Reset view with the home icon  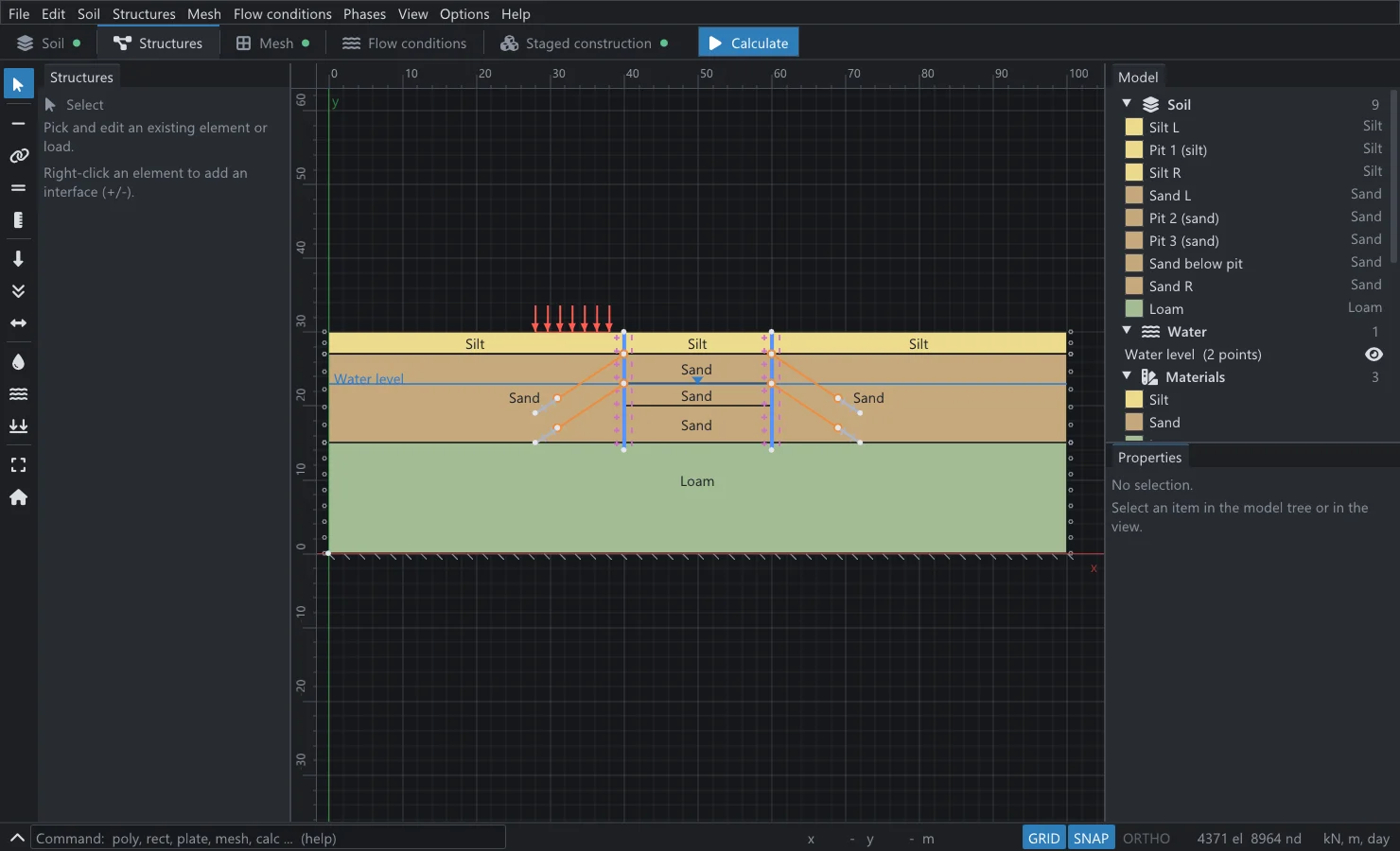click(x=18, y=497)
